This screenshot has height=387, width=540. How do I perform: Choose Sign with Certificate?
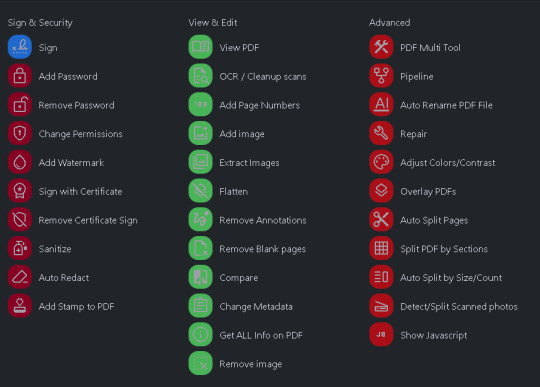click(80, 191)
